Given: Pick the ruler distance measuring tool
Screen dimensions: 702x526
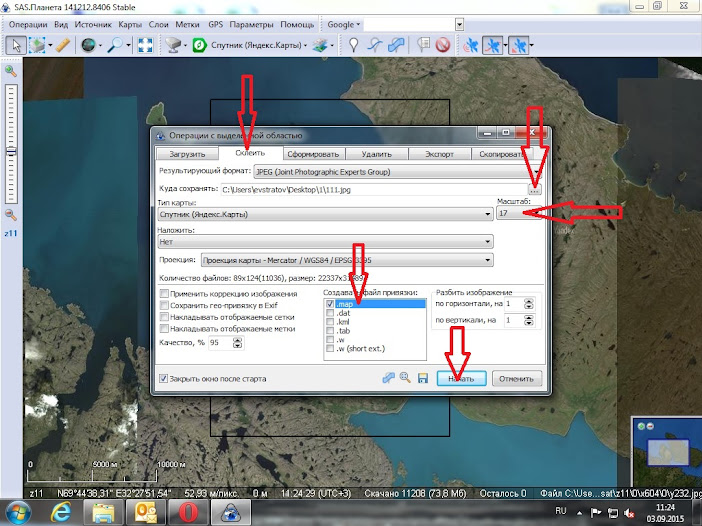Looking at the screenshot, I should [x=63, y=45].
